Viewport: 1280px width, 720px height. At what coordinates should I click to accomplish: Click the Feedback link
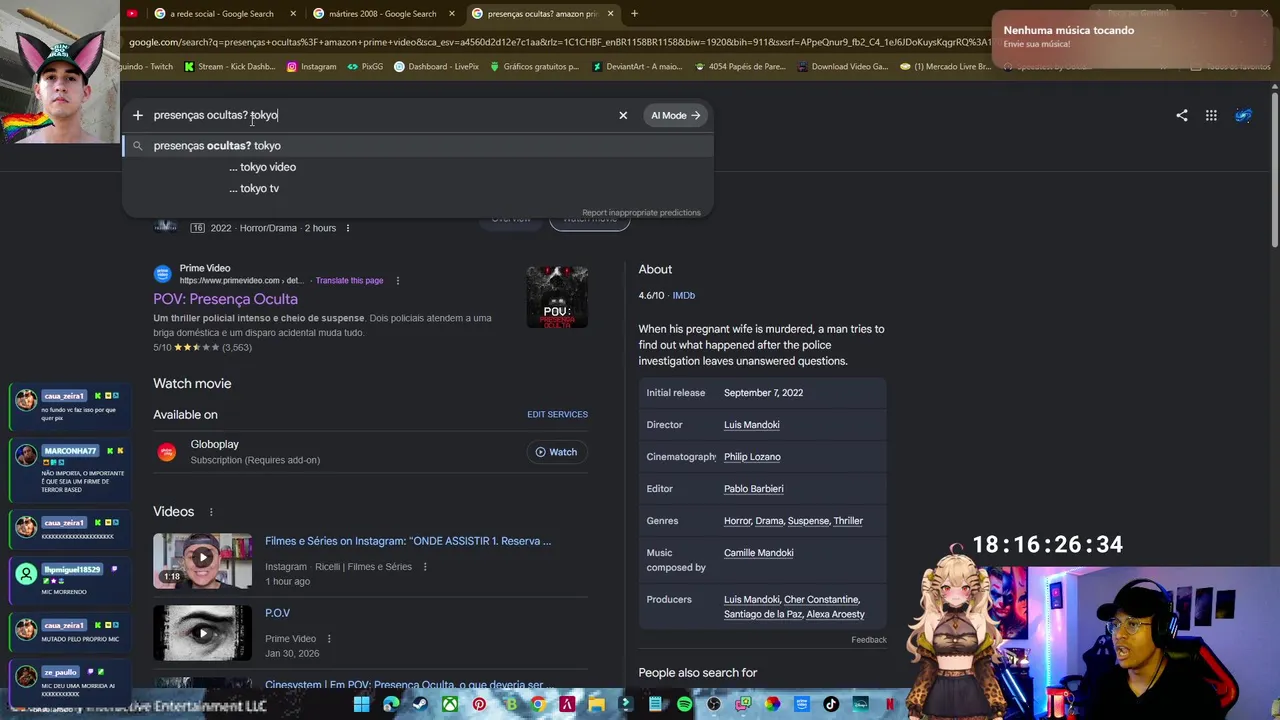869,640
